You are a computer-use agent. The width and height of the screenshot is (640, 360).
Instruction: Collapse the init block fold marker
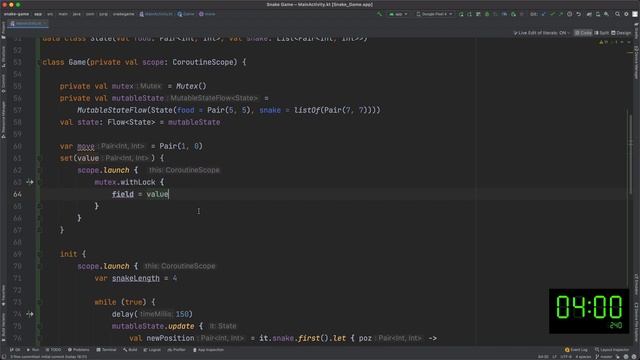40,254
